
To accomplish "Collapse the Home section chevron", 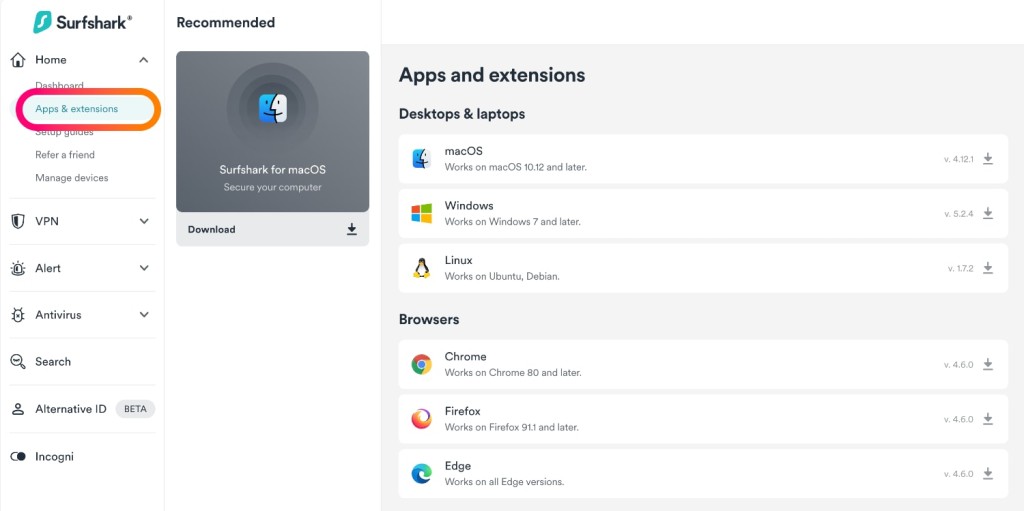I will (144, 59).
